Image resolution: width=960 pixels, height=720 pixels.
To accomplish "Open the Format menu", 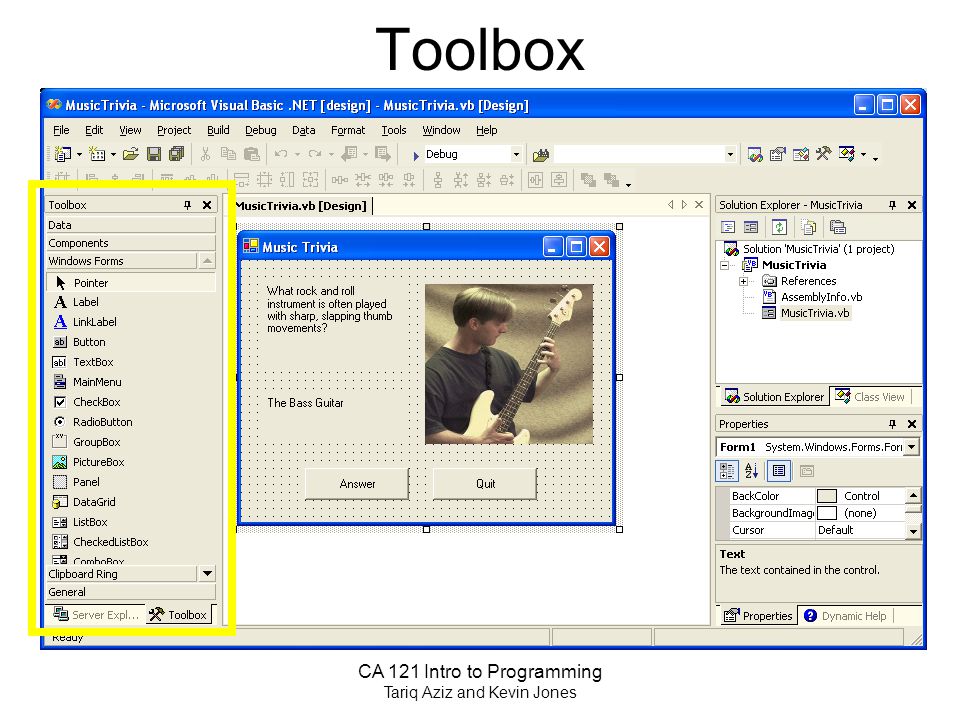I will (348, 130).
